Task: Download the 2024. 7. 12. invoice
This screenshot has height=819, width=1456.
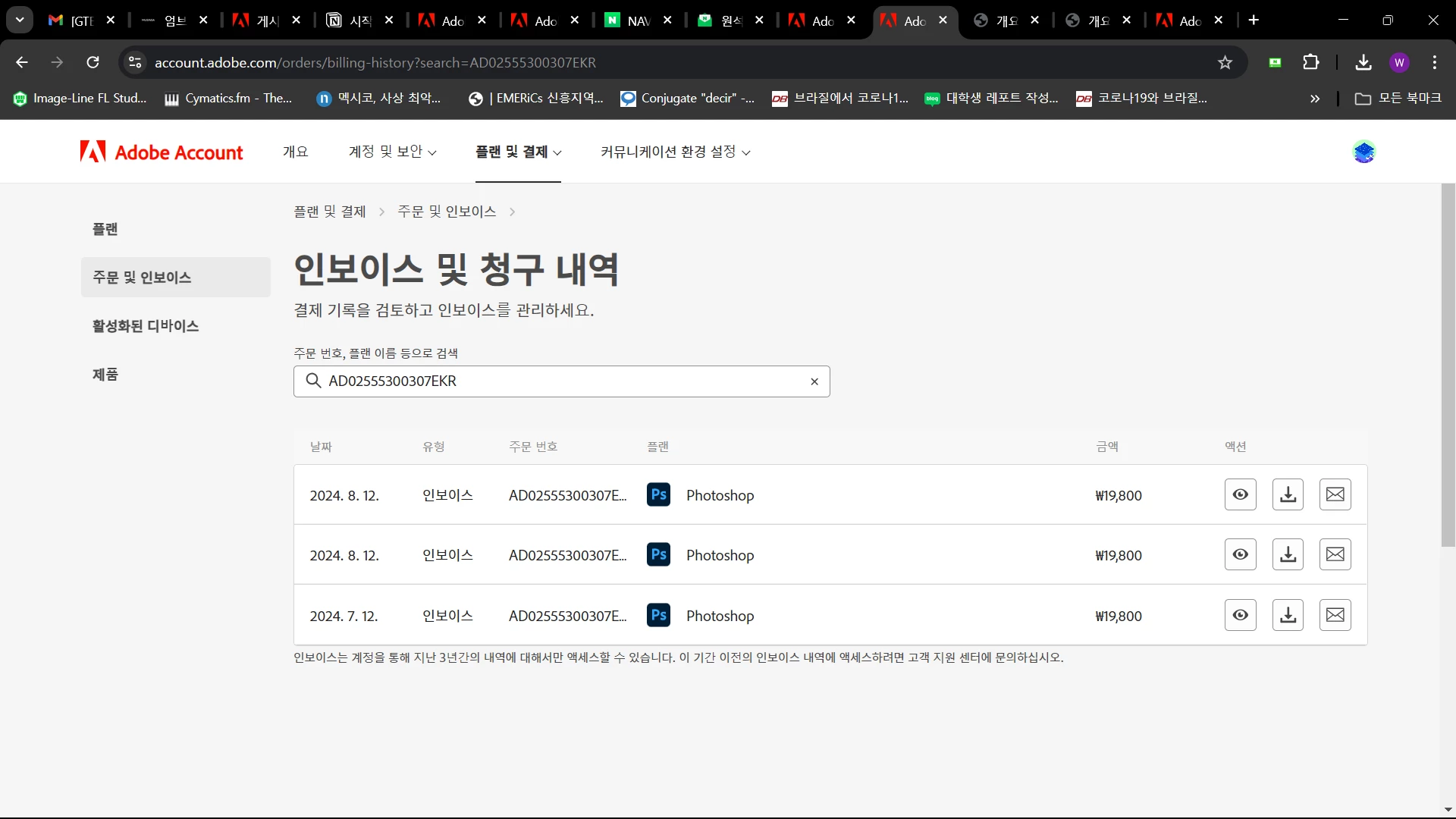Action: pyautogui.click(x=1288, y=615)
